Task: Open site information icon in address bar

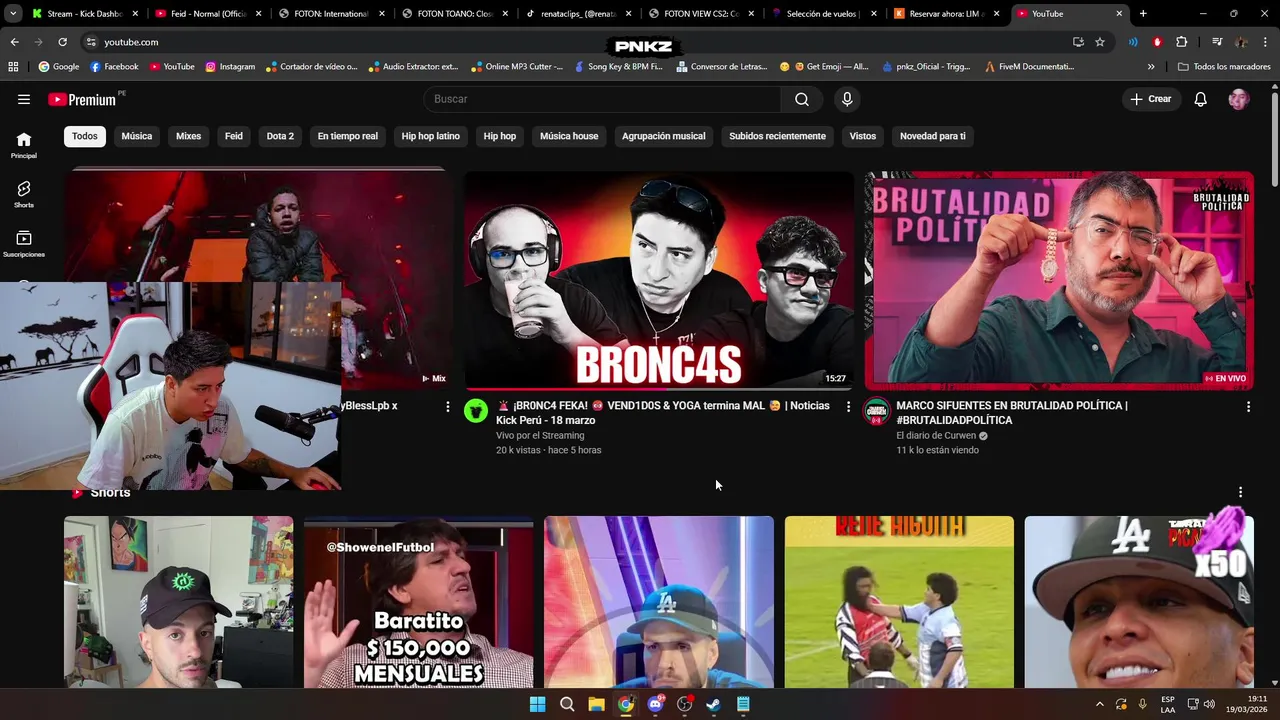Action: (91, 42)
